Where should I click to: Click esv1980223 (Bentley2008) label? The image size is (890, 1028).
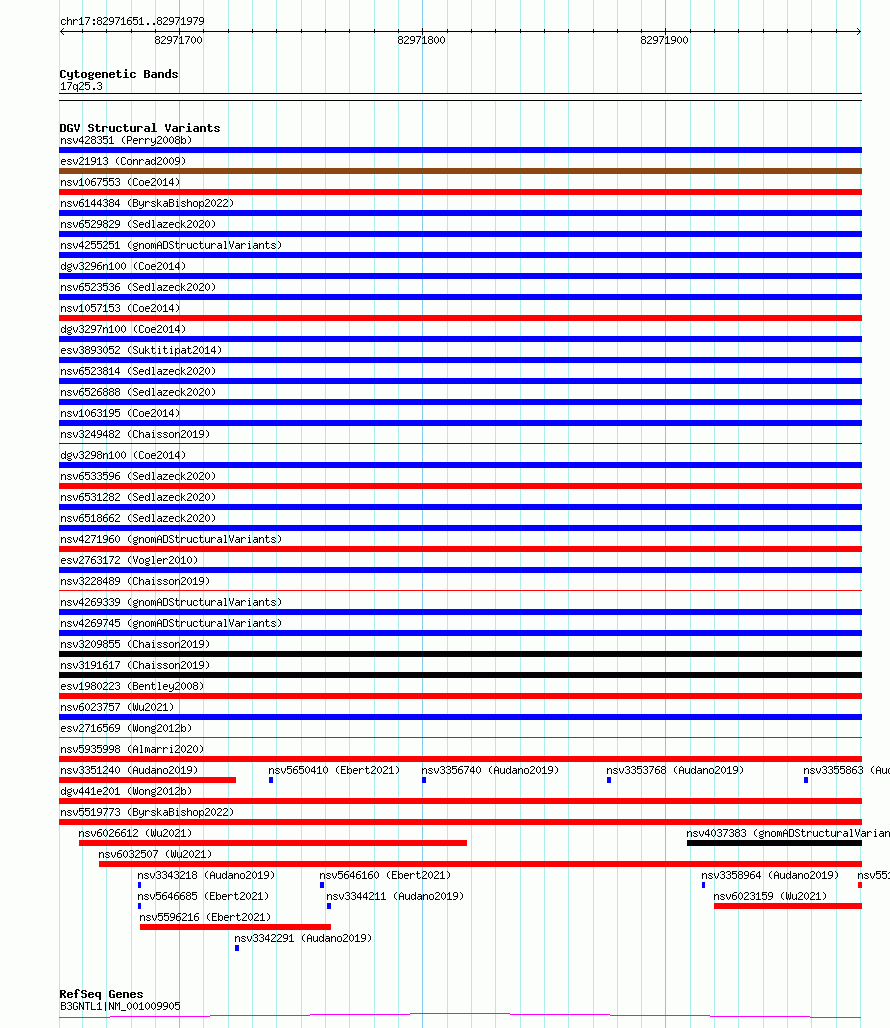tap(132, 686)
